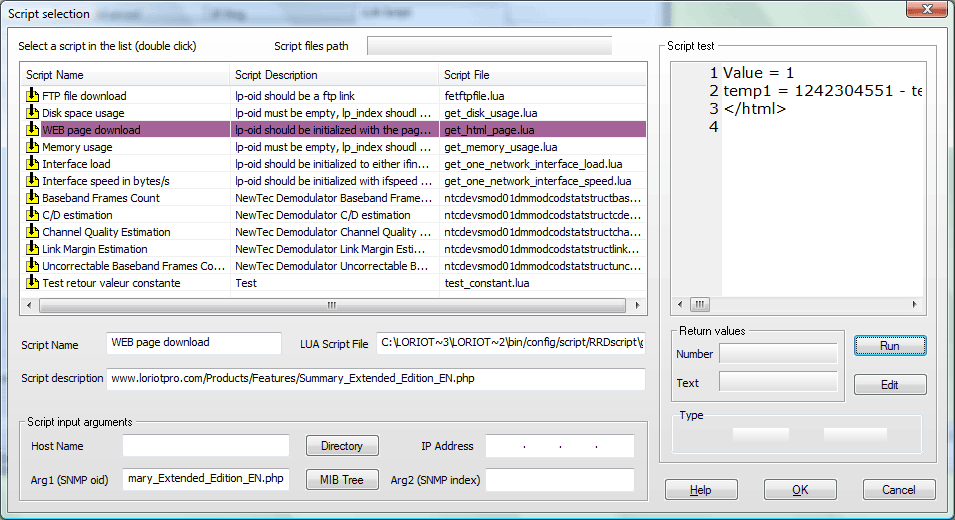The height and width of the screenshot is (520, 955).
Task: Confirm with the OK button
Action: [x=800, y=490]
